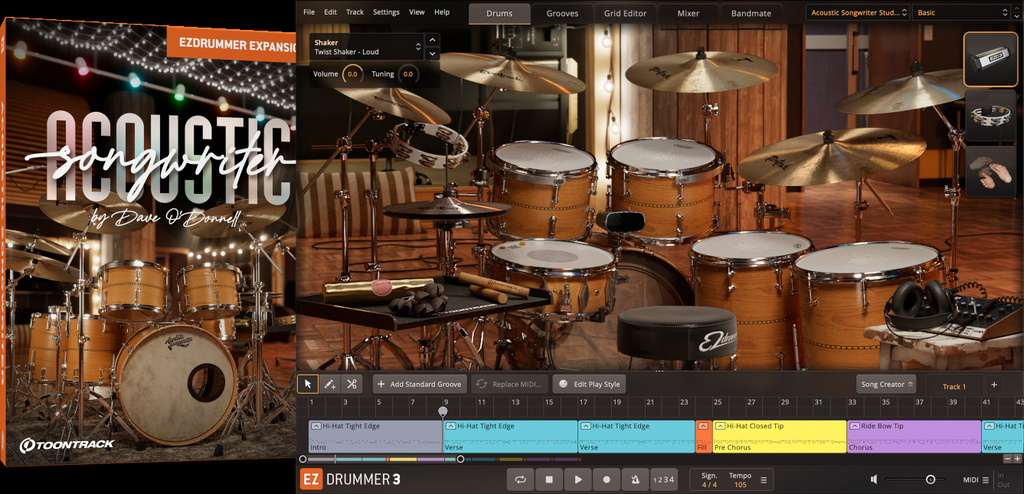1024x494 pixels.
Task: Expand articulation menu on Pre Chorus block
Action: (720, 426)
